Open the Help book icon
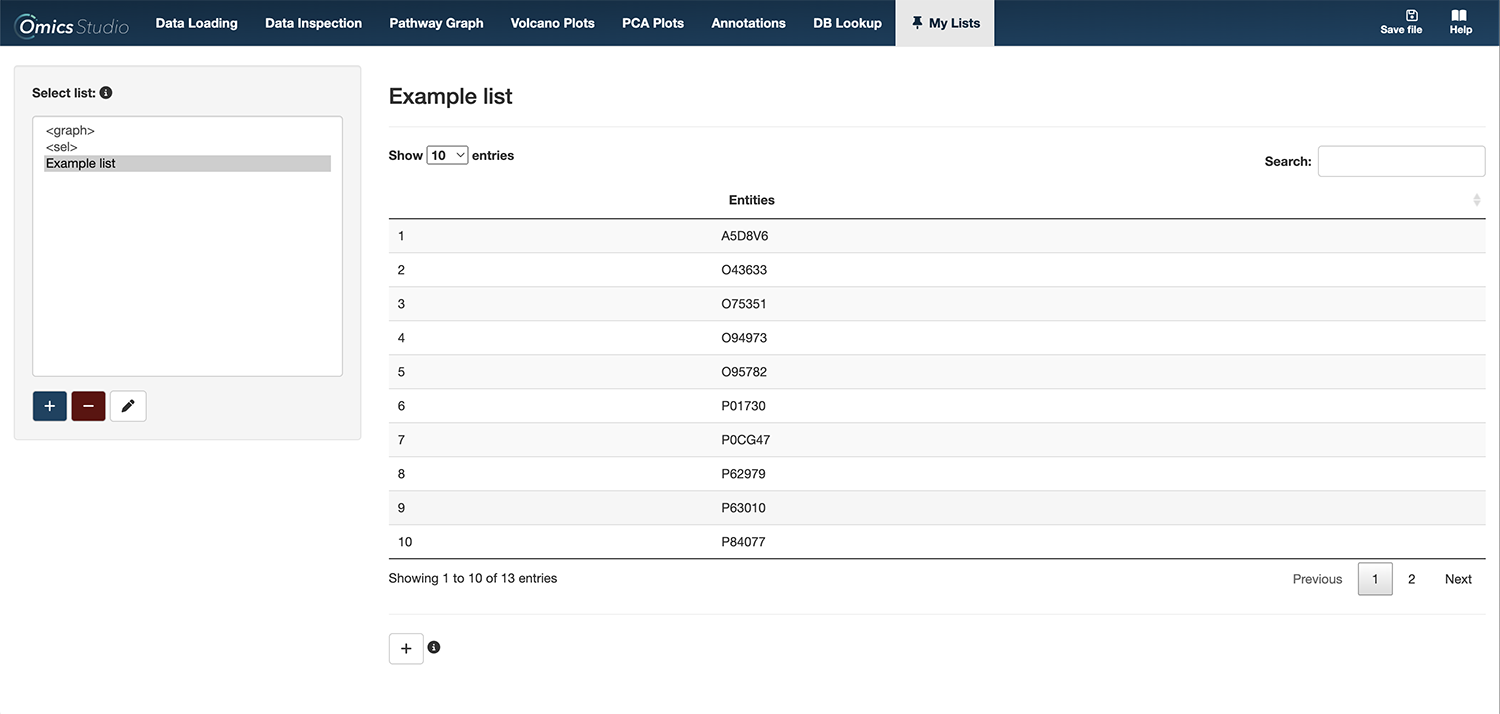 pos(1459,16)
